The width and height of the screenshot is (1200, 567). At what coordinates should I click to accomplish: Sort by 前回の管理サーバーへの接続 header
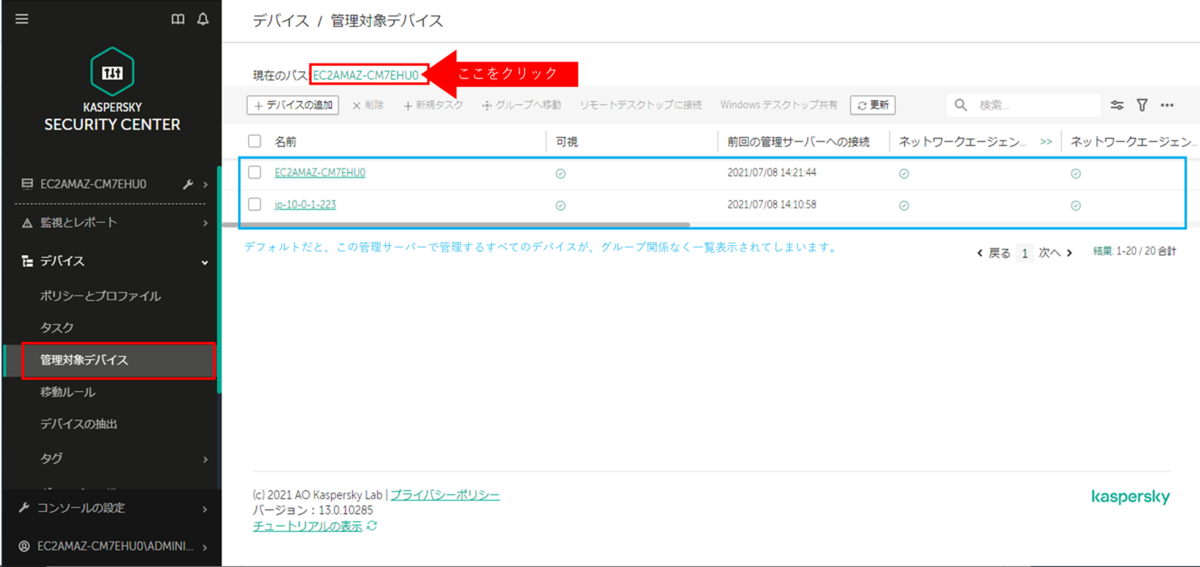[x=798, y=142]
